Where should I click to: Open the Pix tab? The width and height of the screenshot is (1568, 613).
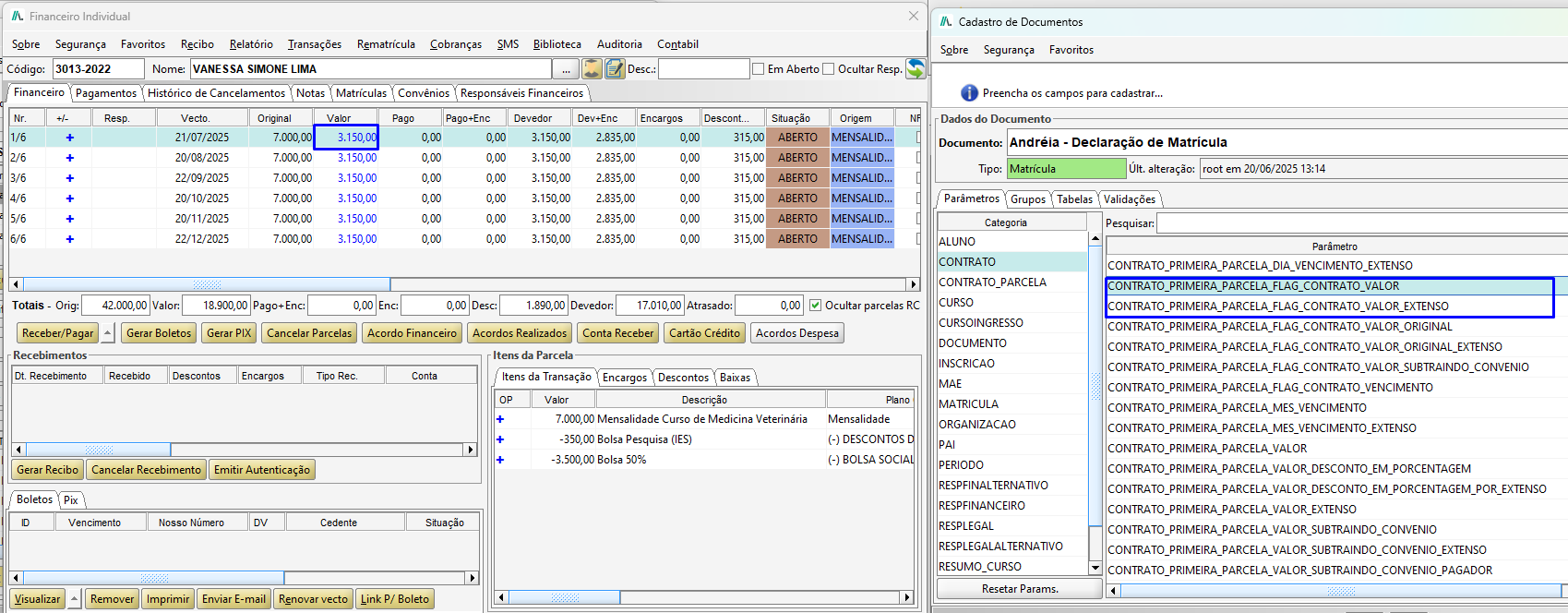pyautogui.click(x=71, y=500)
